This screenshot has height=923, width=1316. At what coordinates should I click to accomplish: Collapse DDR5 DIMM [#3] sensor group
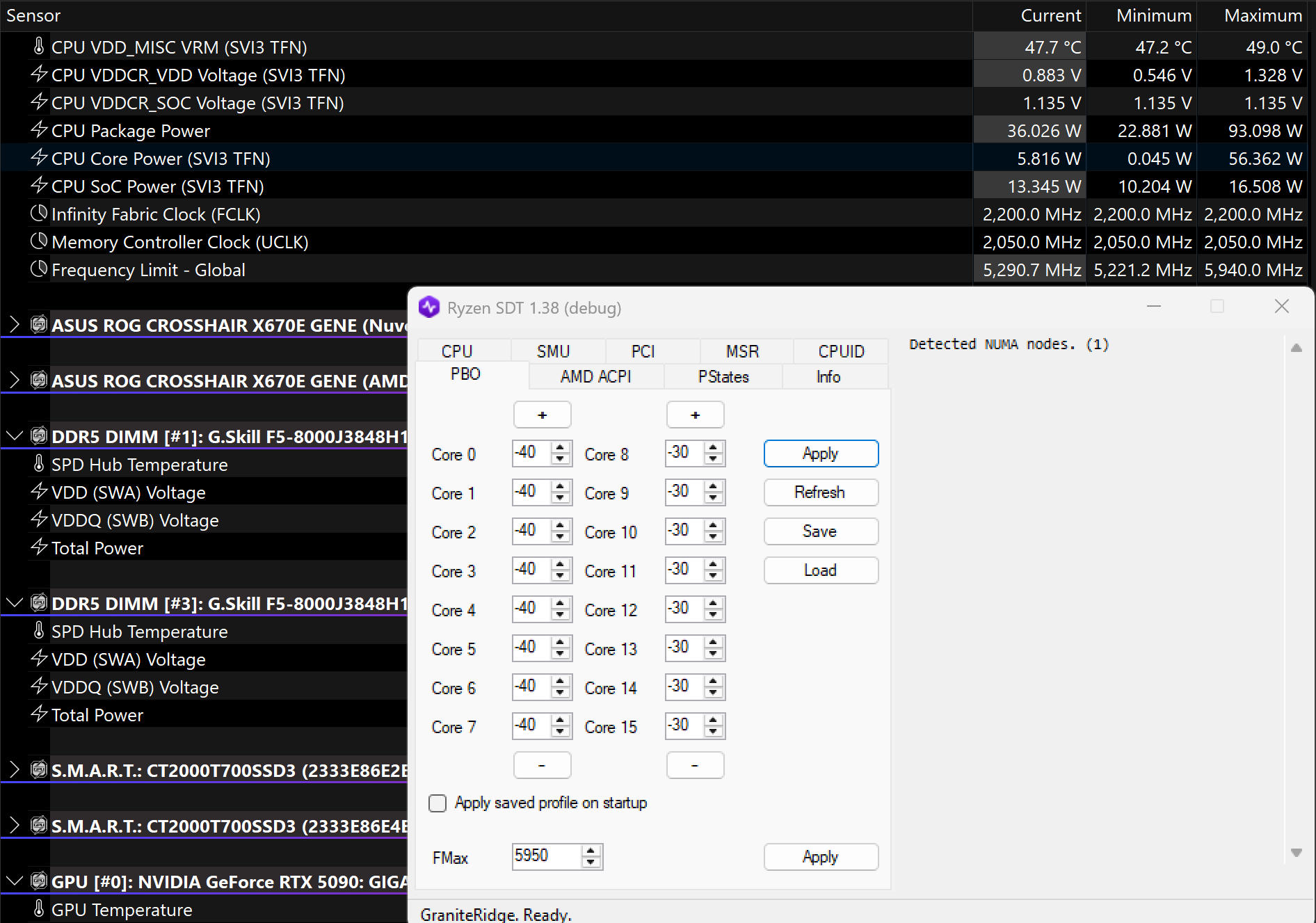[14, 603]
